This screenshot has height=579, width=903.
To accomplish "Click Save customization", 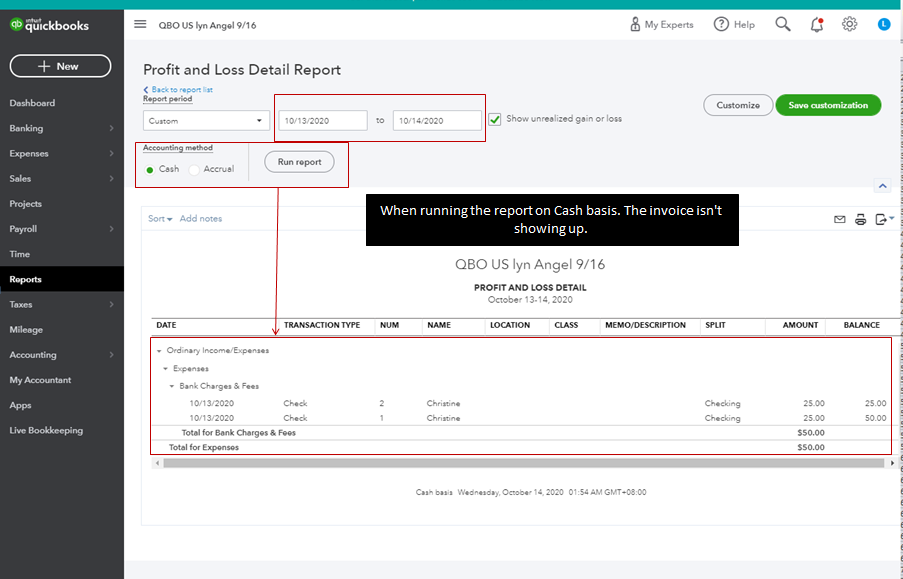I will (x=828, y=105).
